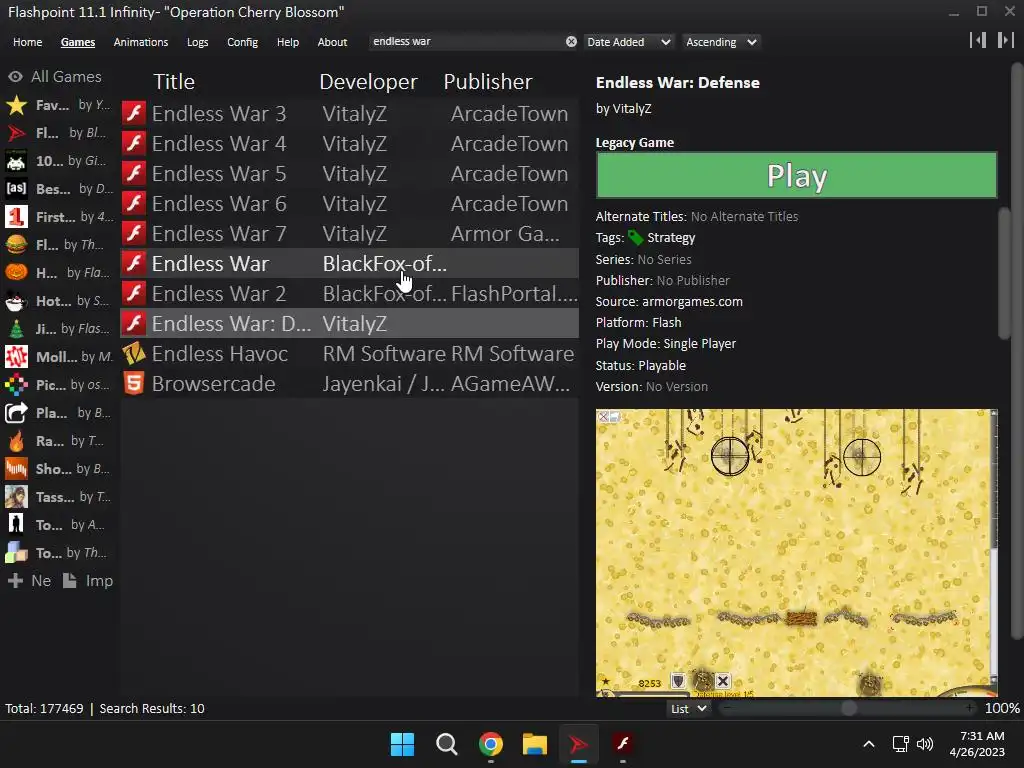Click the Endless War: Defense screenshot thumbnail

pos(796,552)
